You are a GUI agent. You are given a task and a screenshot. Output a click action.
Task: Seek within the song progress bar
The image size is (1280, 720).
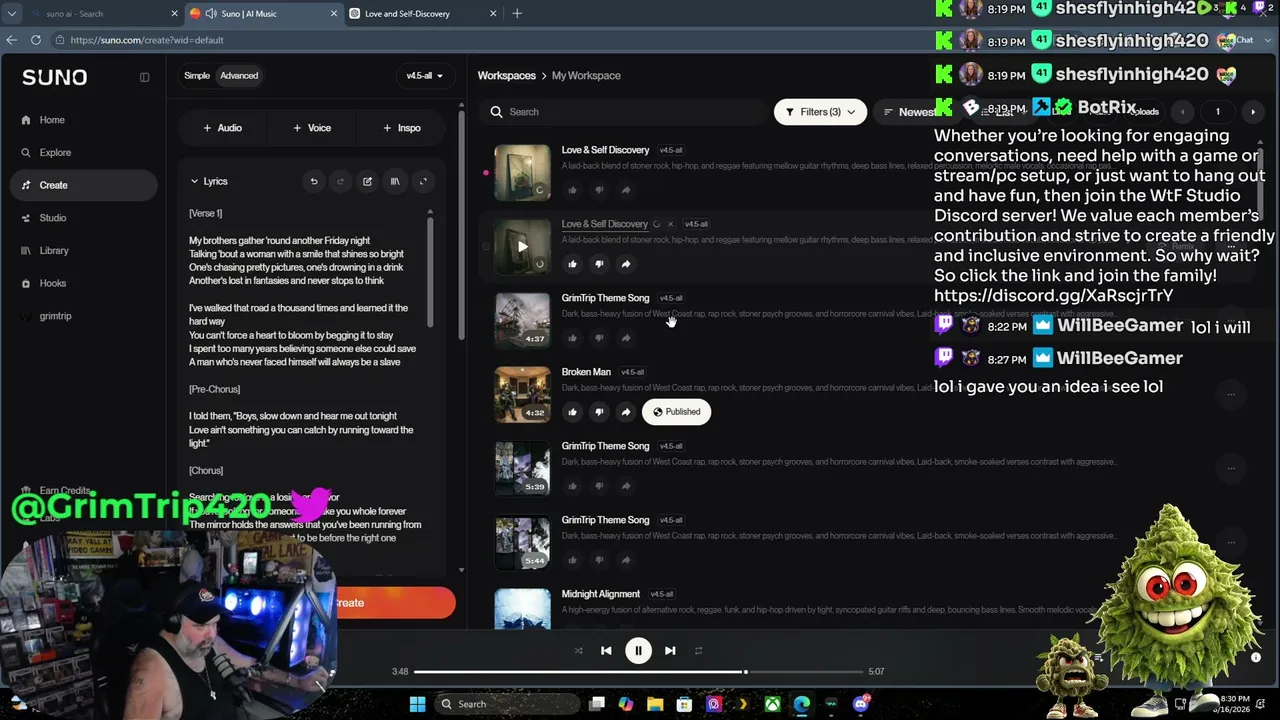638,672
